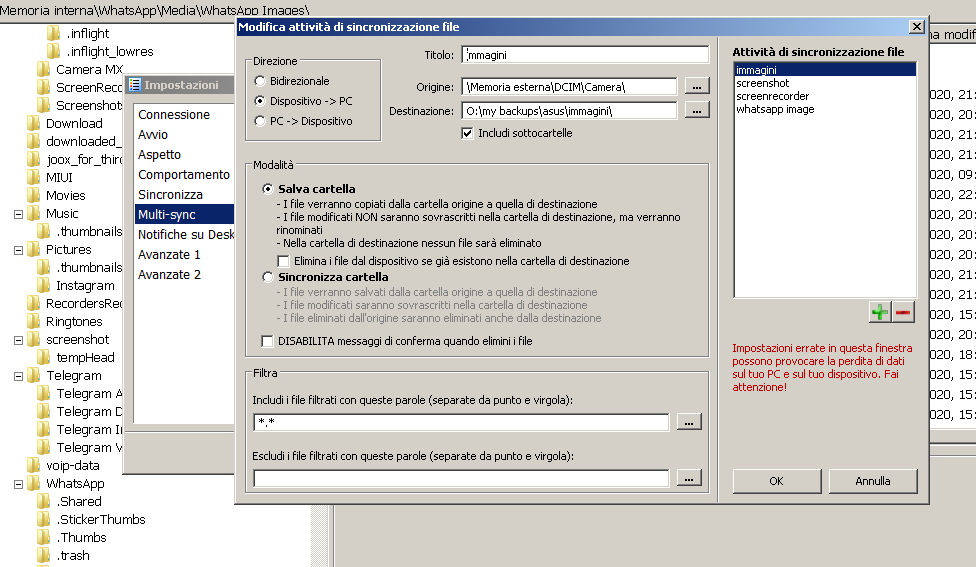Click the include filter field with *.*
The height and width of the screenshot is (567, 976).
click(x=461, y=422)
